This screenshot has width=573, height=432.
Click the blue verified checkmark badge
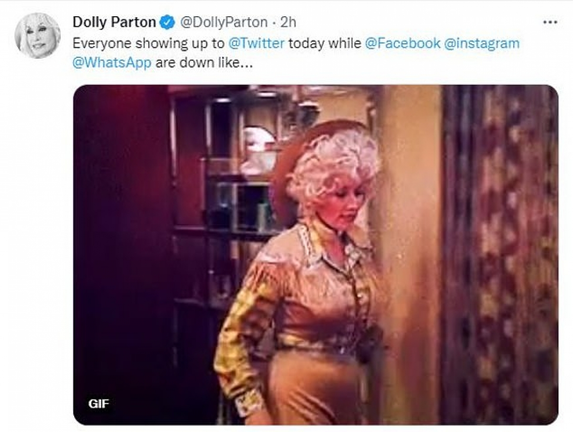click(168, 23)
